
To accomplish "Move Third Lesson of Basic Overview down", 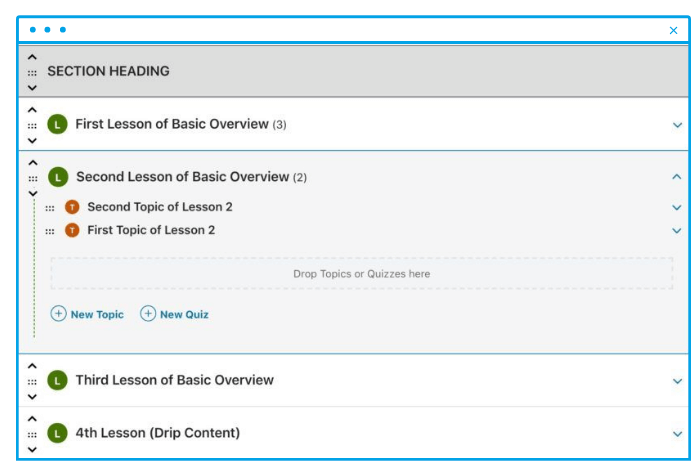I will click(32, 397).
